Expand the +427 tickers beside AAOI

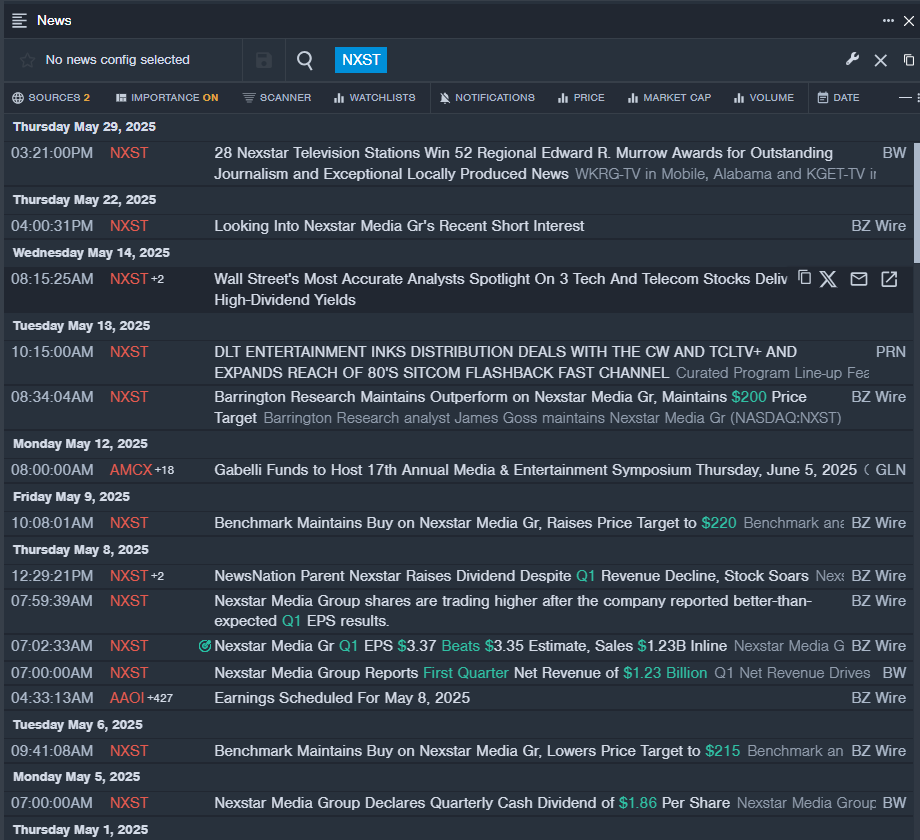tap(160, 698)
